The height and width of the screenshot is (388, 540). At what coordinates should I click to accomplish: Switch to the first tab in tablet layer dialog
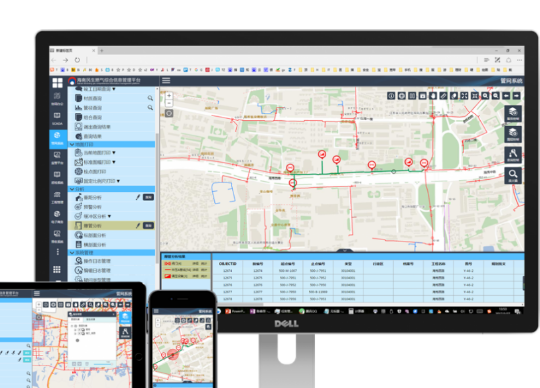[x=75, y=319]
